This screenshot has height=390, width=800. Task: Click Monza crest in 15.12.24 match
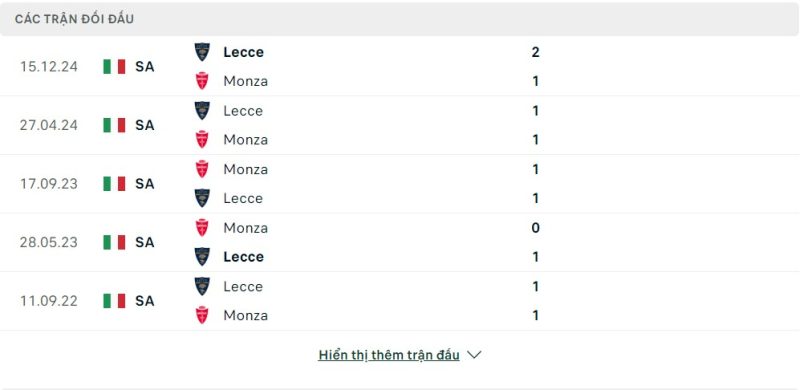click(202, 81)
